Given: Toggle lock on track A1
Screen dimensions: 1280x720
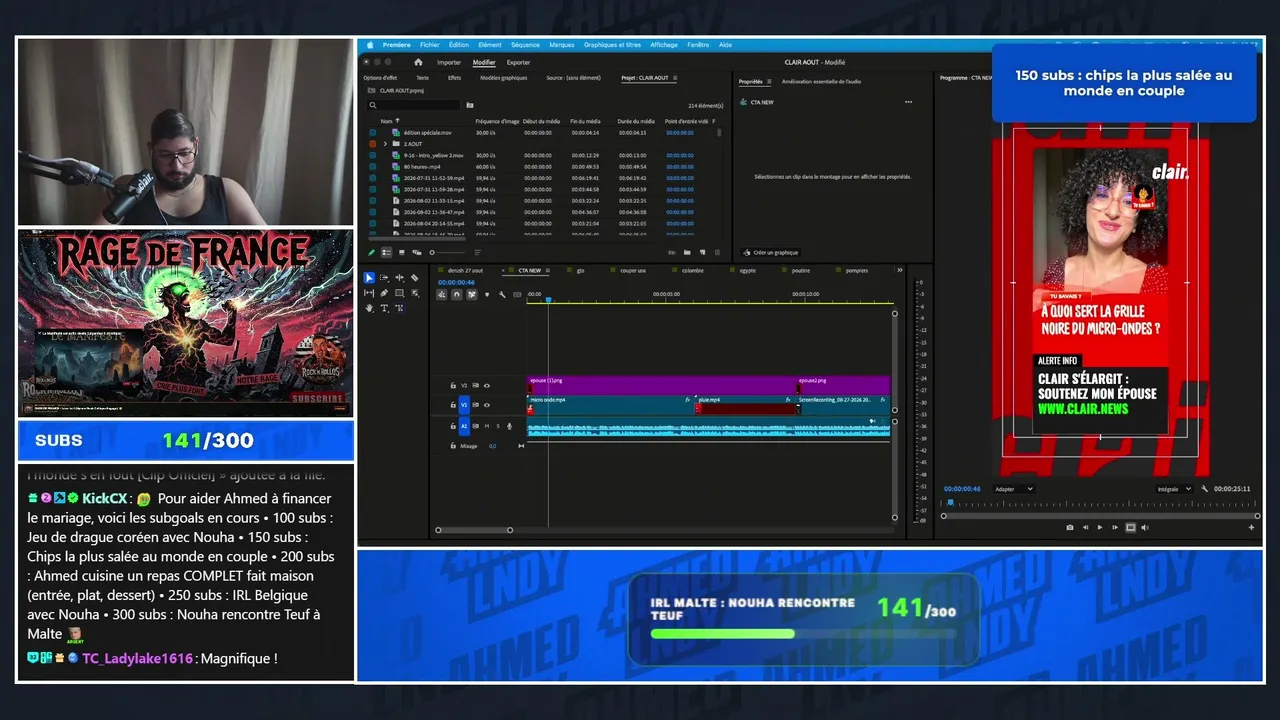Looking at the screenshot, I should [x=453, y=426].
